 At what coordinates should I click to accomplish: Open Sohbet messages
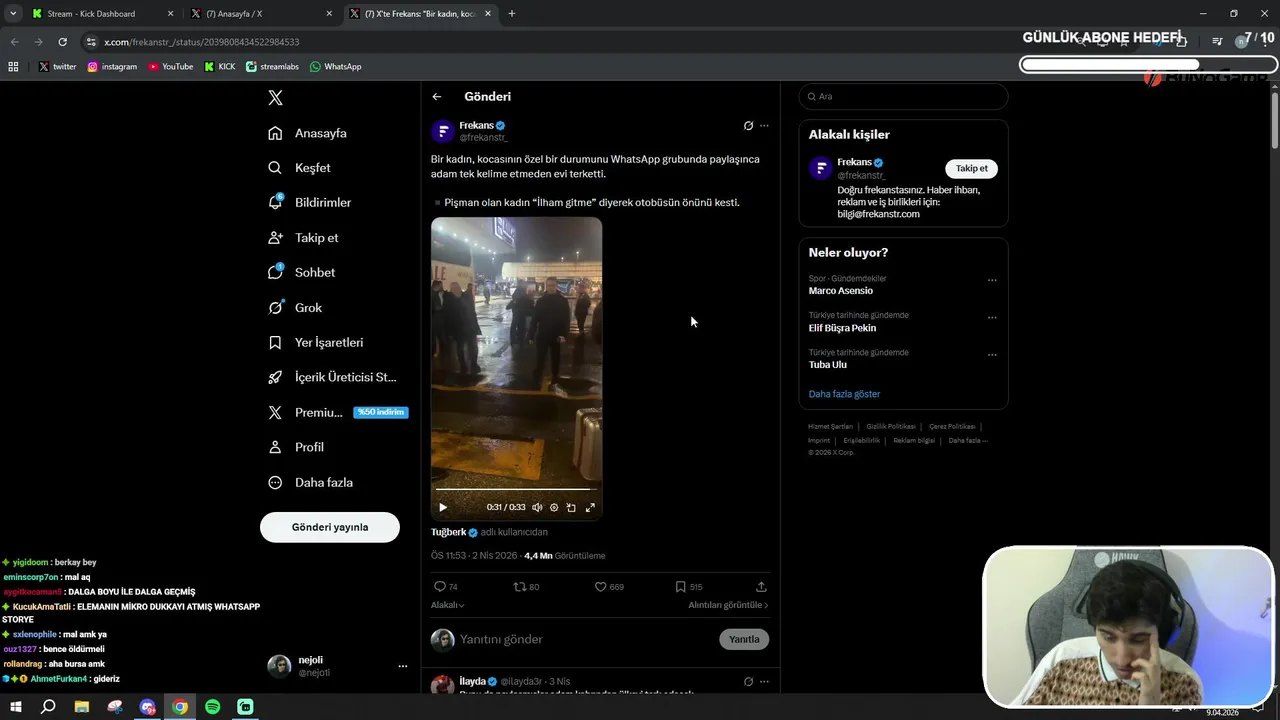click(x=301, y=273)
